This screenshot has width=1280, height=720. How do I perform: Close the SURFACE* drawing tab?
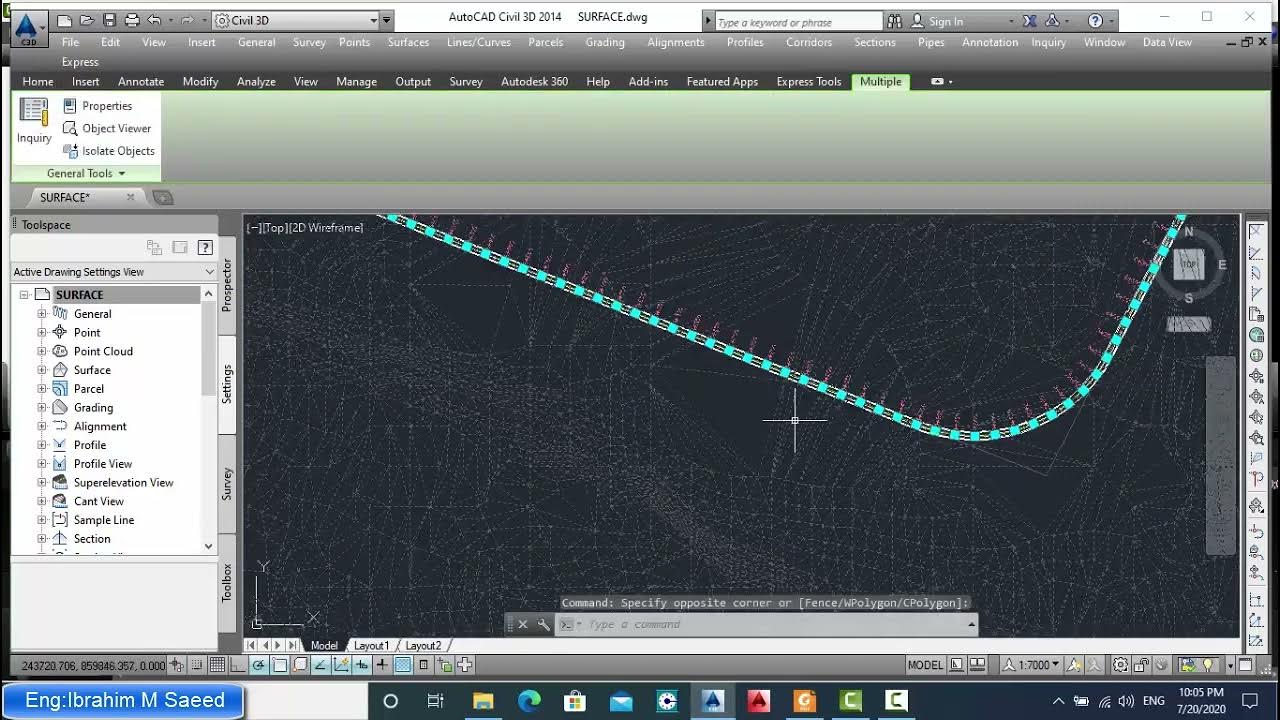click(x=130, y=197)
